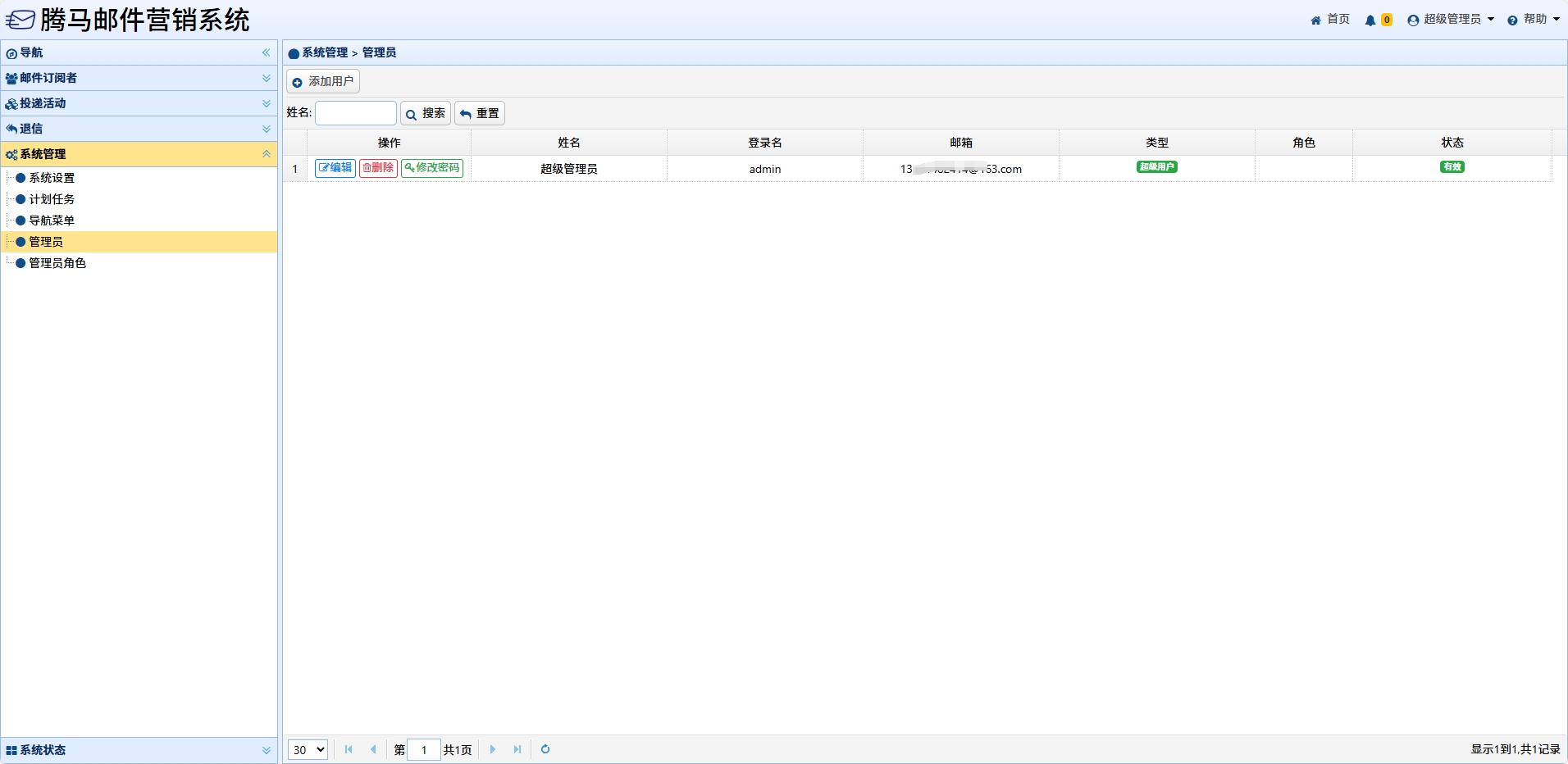Open the 帮助 help dropdown
This screenshot has height=764, width=1568.
[1534, 20]
